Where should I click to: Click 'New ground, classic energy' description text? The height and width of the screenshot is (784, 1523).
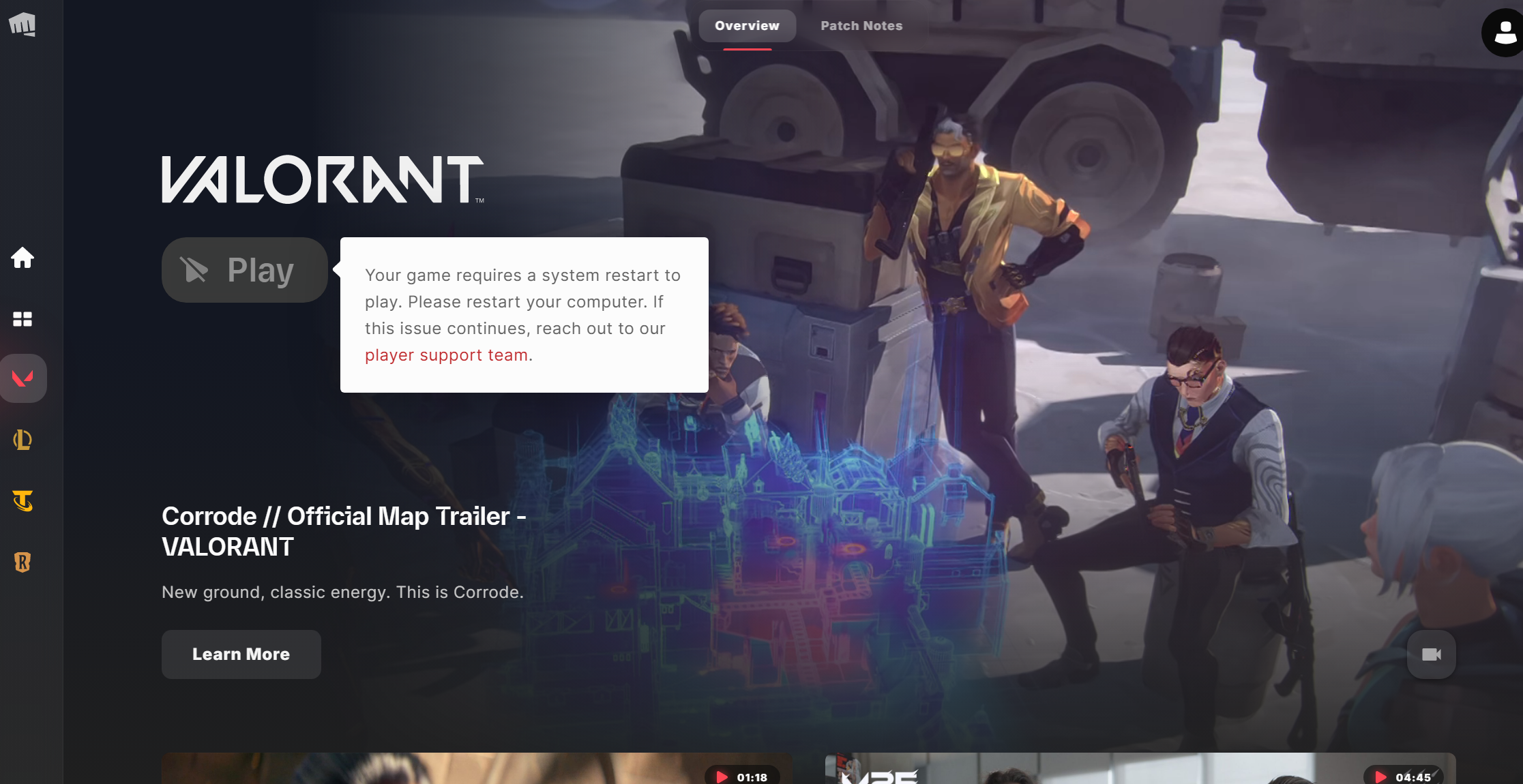coord(342,592)
